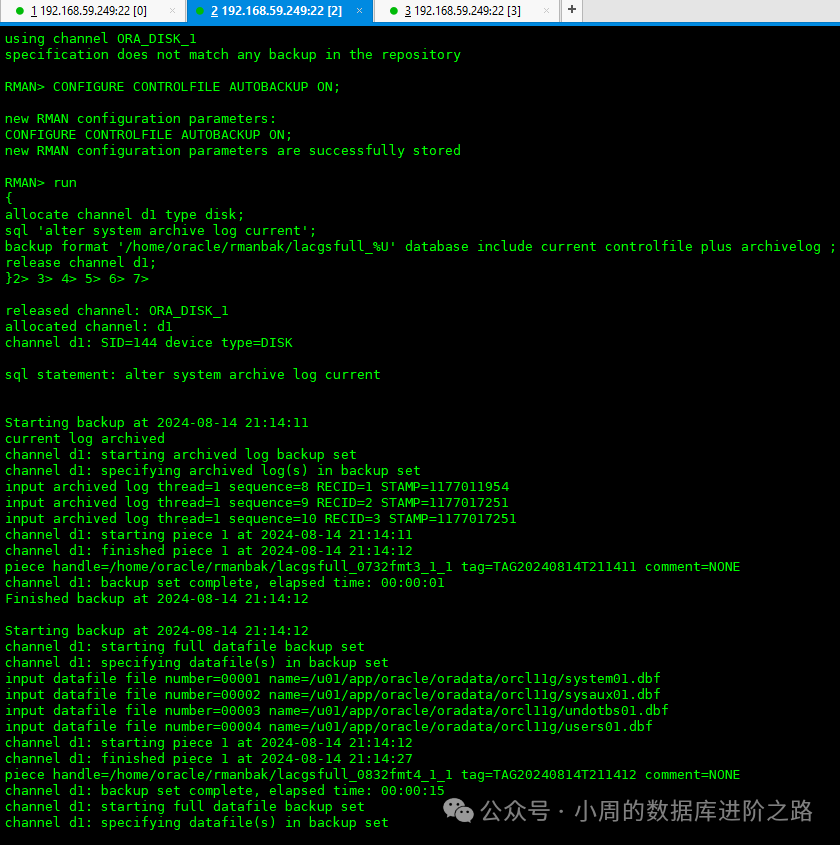This screenshot has height=845, width=840.
Task: Click the sql 'alter system archive log current' command
Action: (x=161, y=231)
